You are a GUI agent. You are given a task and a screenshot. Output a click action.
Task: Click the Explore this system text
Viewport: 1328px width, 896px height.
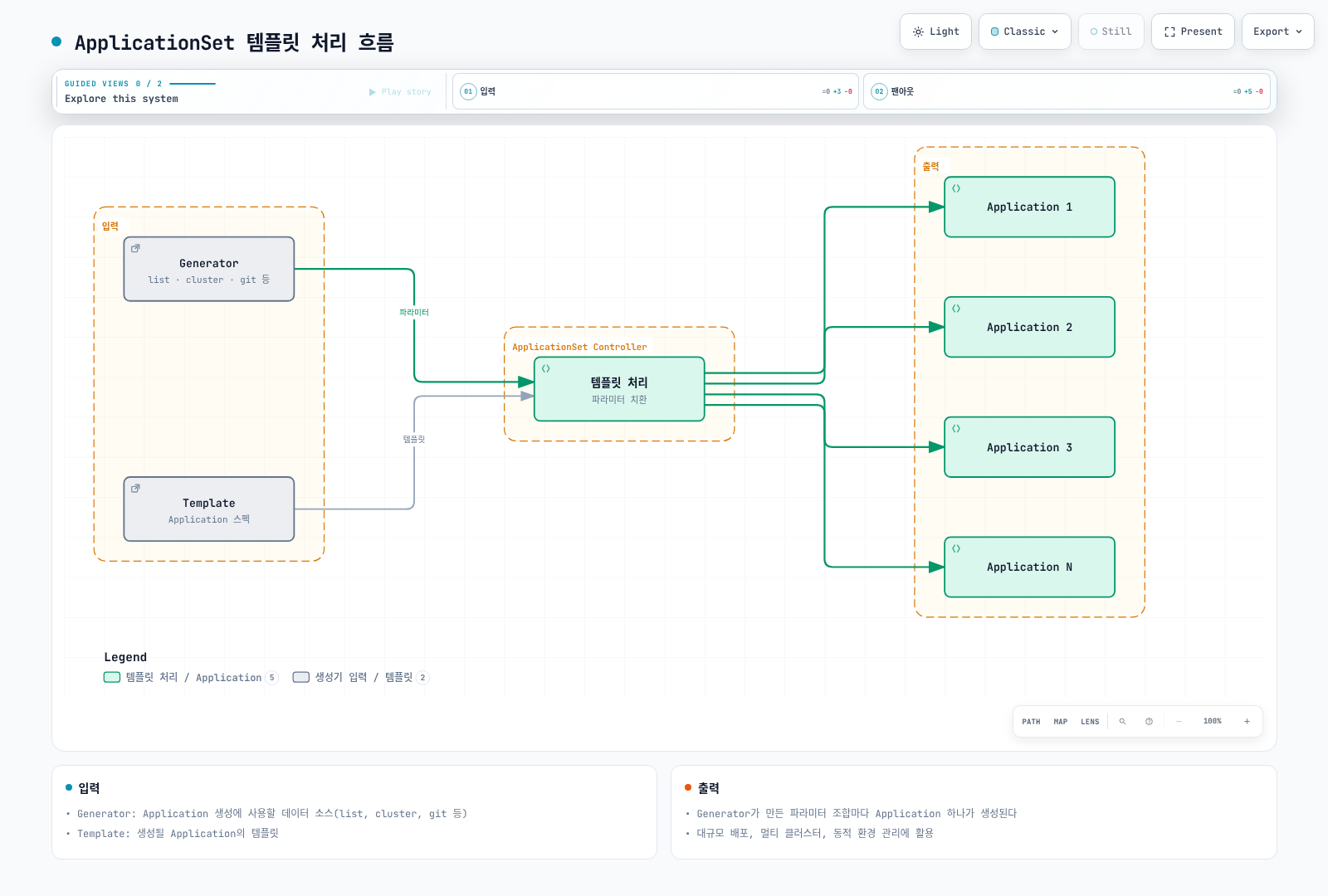coord(122,99)
